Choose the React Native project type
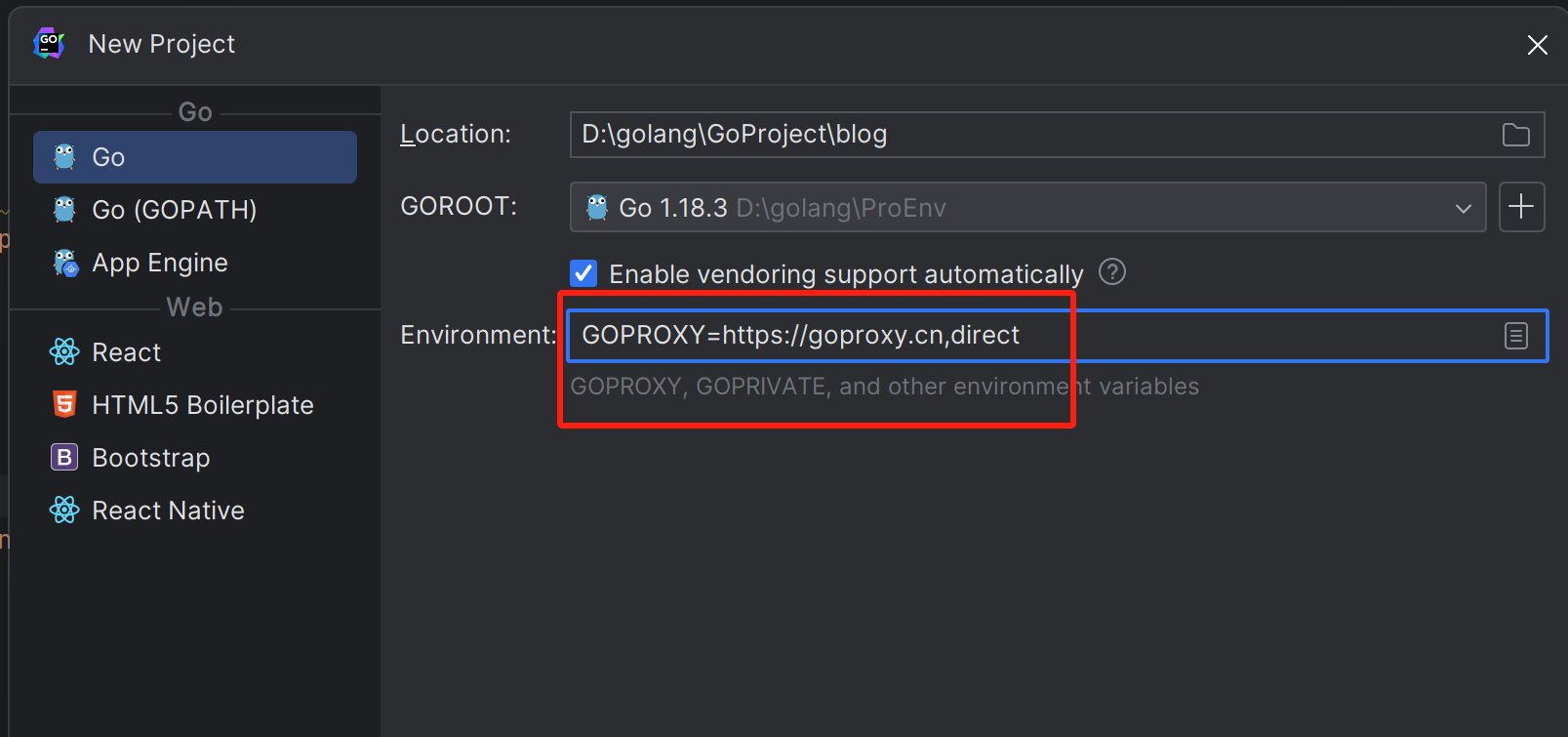The width and height of the screenshot is (1568, 737). click(168, 511)
